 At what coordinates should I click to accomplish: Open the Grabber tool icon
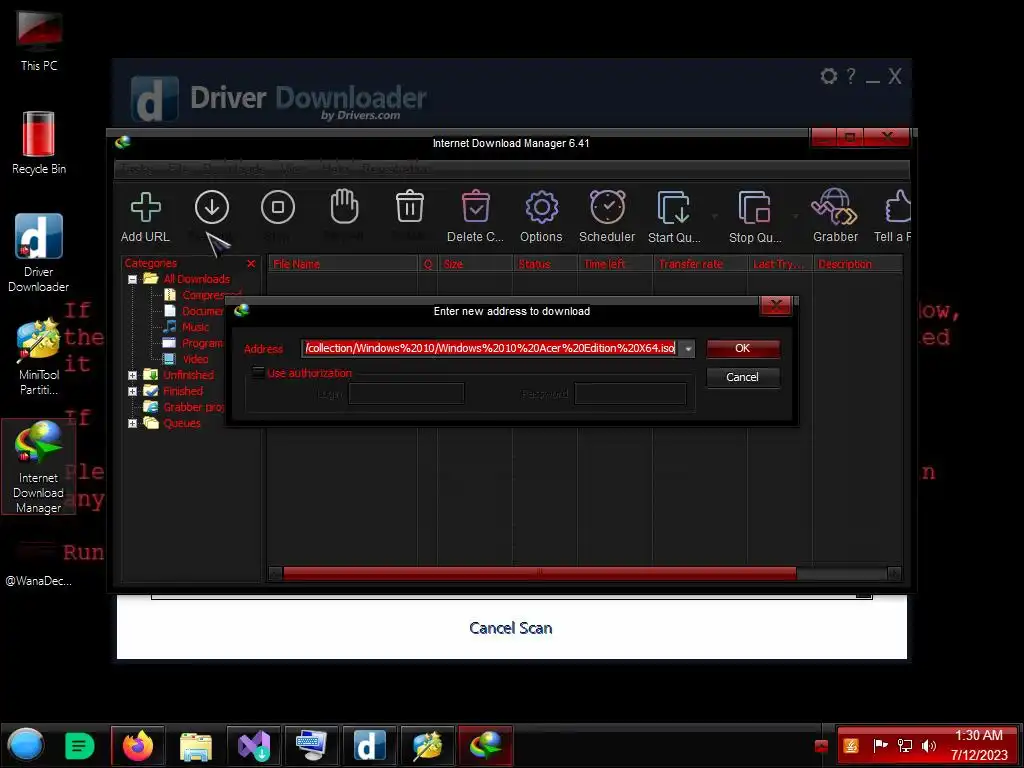click(835, 207)
